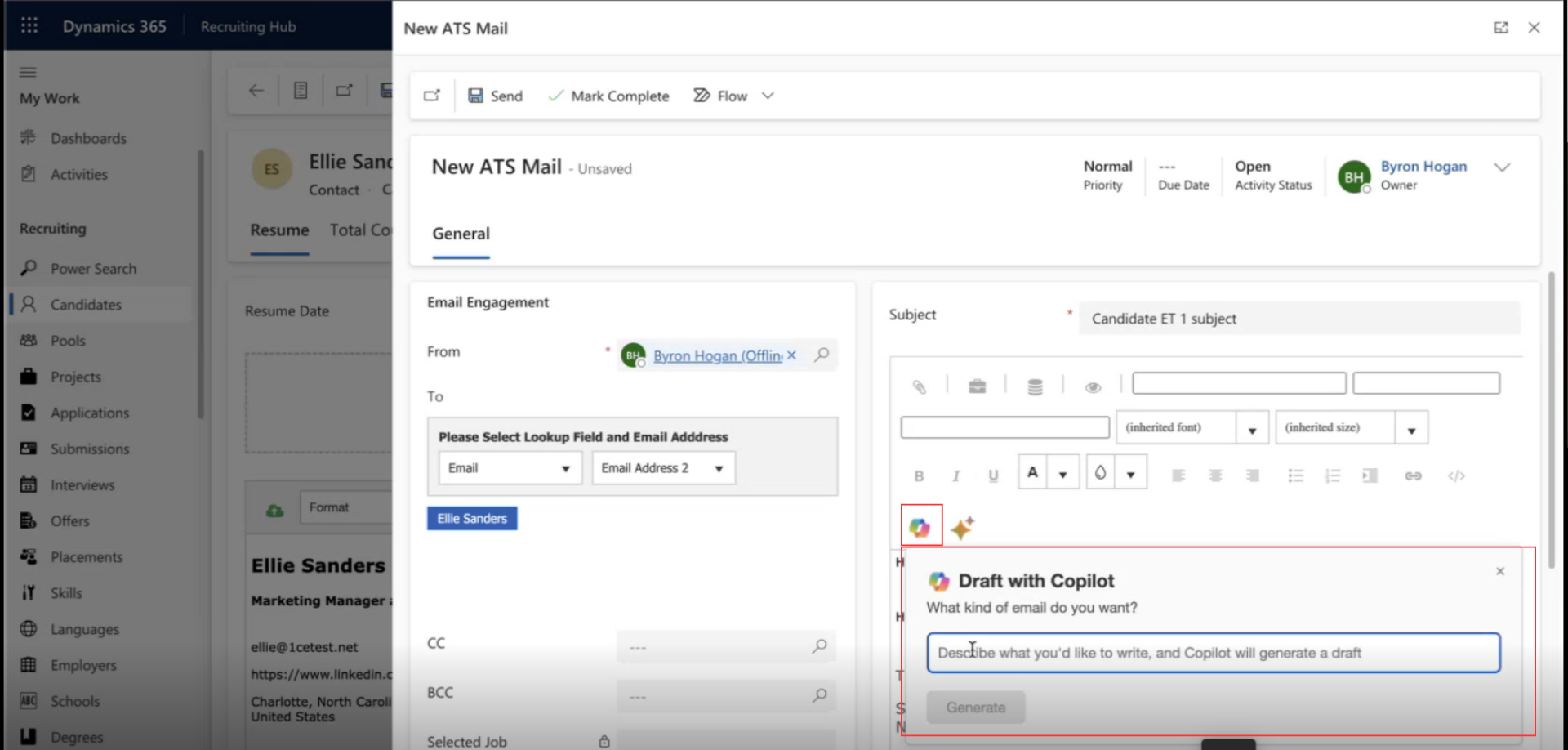The height and width of the screenshot is (750, 1568).
Task: Click the attachment paperclip icon
Action: pos(920,386)
